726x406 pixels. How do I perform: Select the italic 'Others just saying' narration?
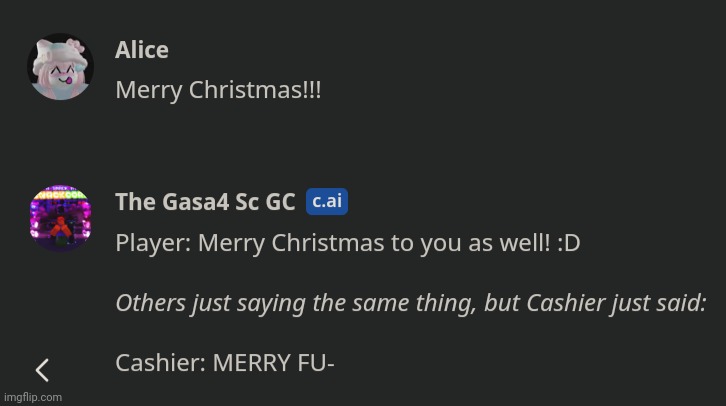[x=411, y=303]
